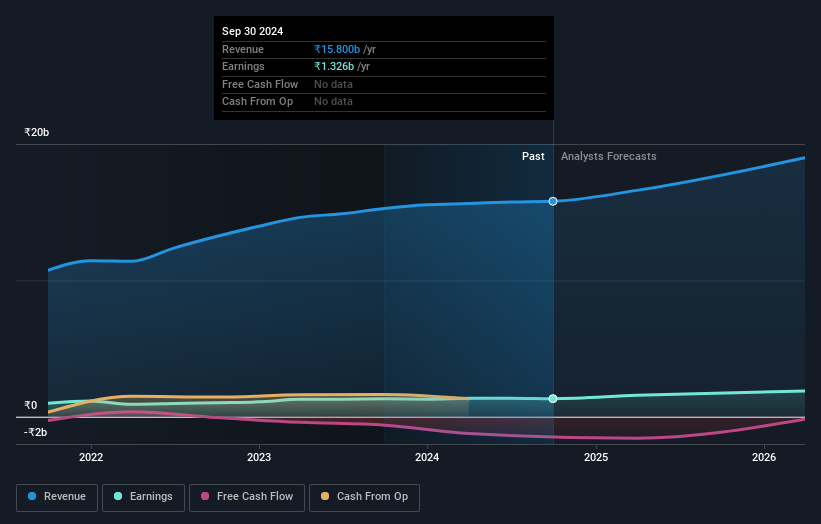Click the ₹15.800b revenue value in tooltip
Image resolution: width=821 pixels, height=524 pixels.
(337, 49)
